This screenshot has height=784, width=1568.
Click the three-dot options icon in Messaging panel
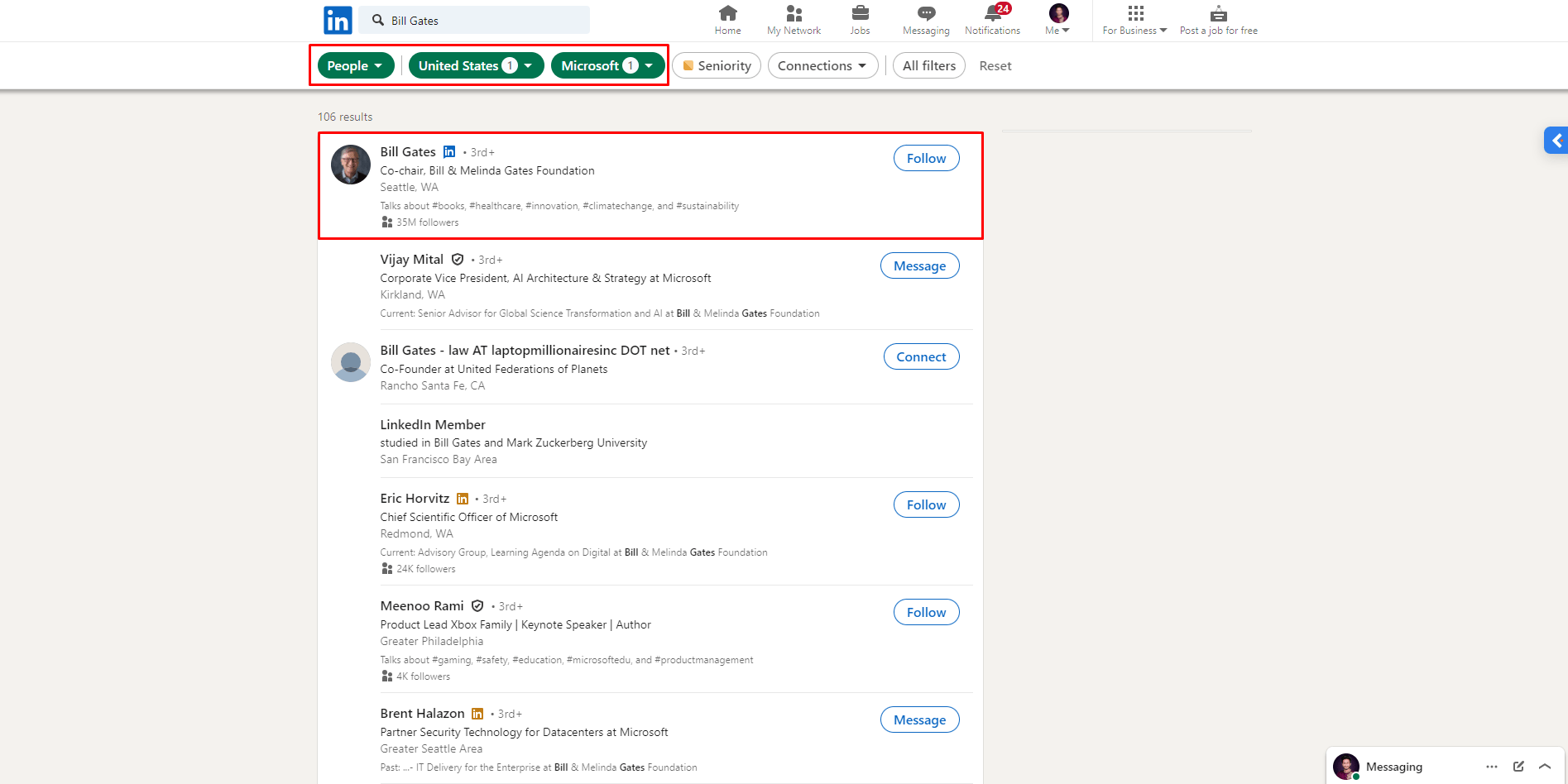click(1491, 767)
